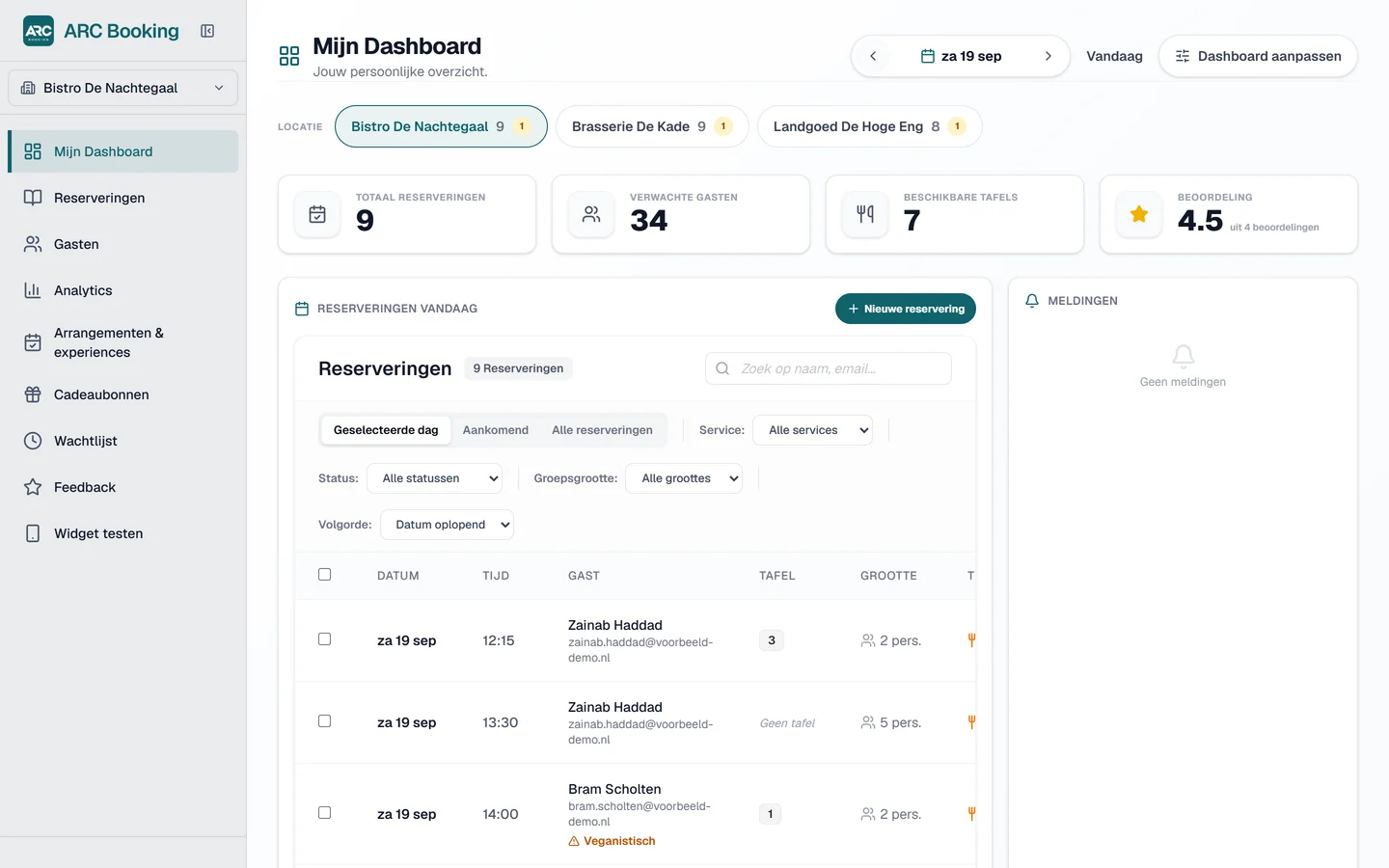Click the Dashboard aanpassen button
The height and width of the screenshot is (868, 1389).
tap(1258, 56)
